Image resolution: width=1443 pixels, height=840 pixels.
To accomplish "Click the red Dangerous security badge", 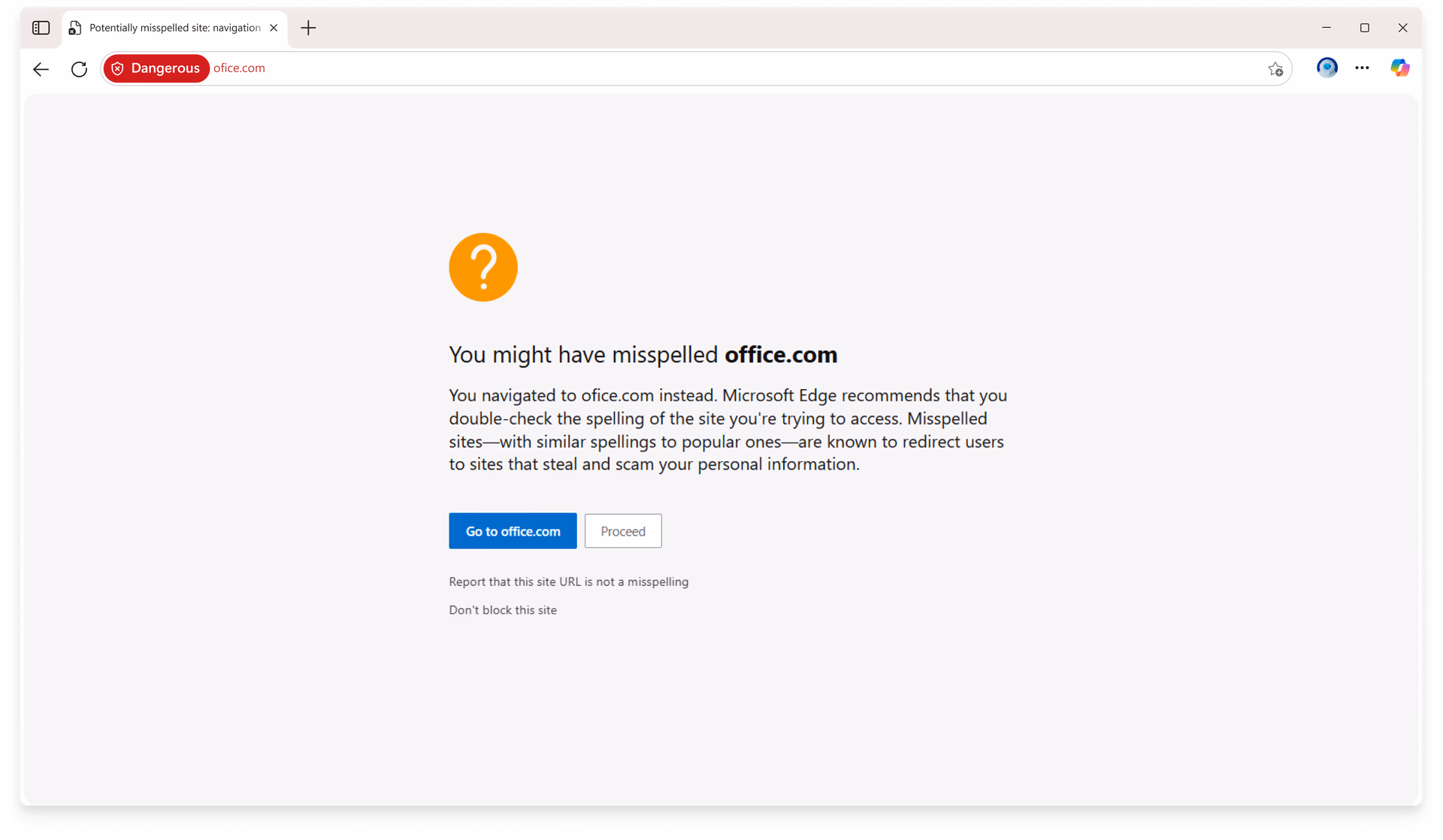I will coord(156,68).
